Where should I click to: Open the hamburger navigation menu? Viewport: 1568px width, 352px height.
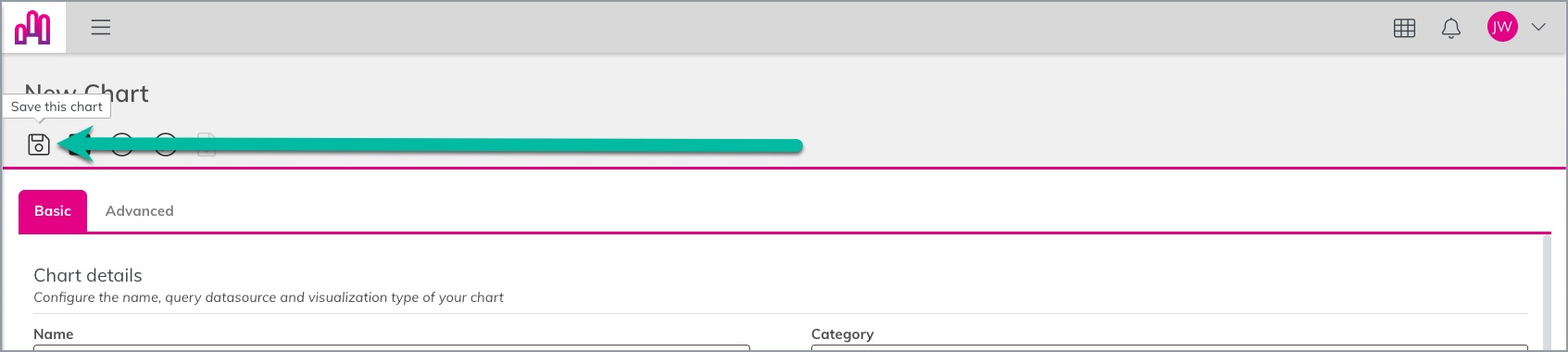[x=101, y=27]
